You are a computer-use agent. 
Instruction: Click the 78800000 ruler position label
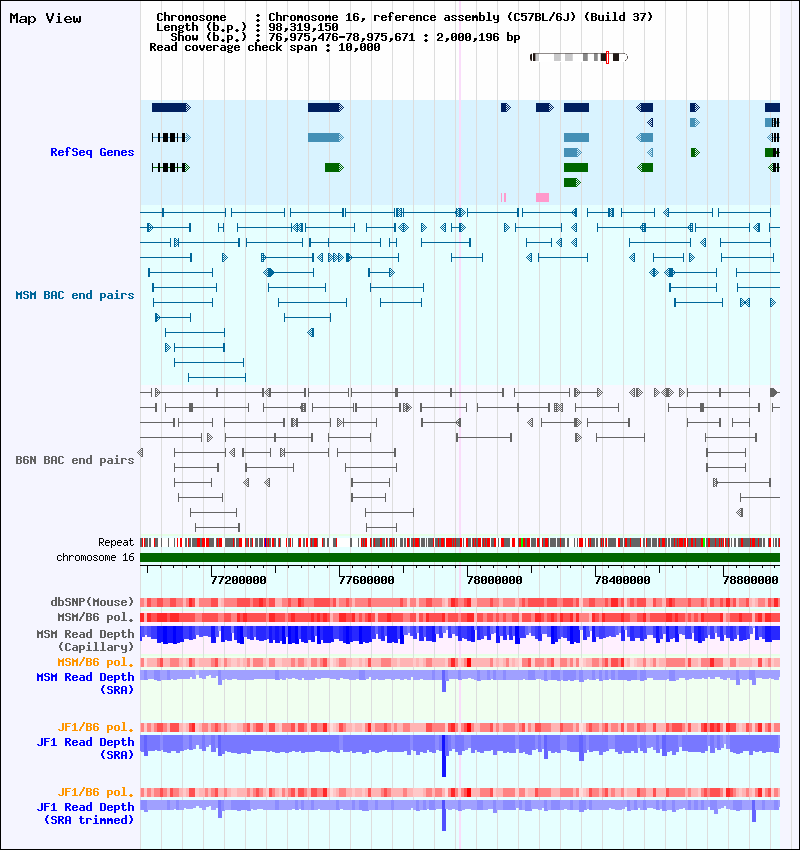[750, 580]
